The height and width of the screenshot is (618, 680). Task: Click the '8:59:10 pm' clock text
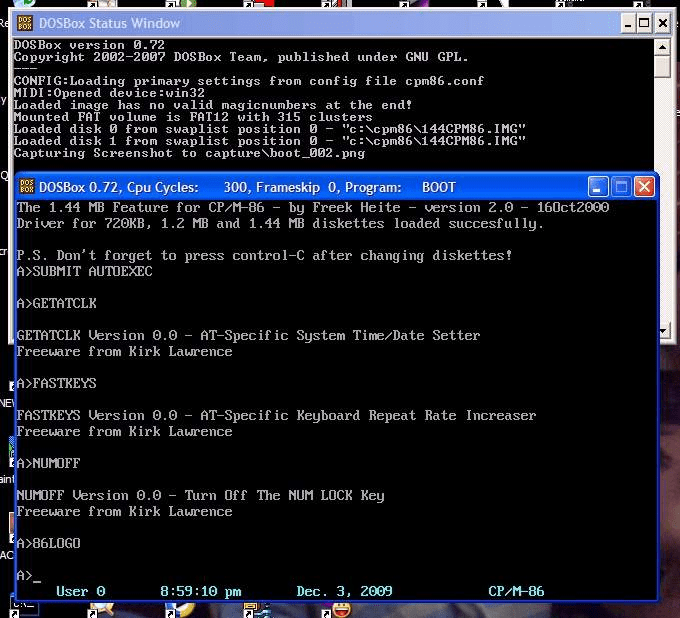click(x=201, y=591)
